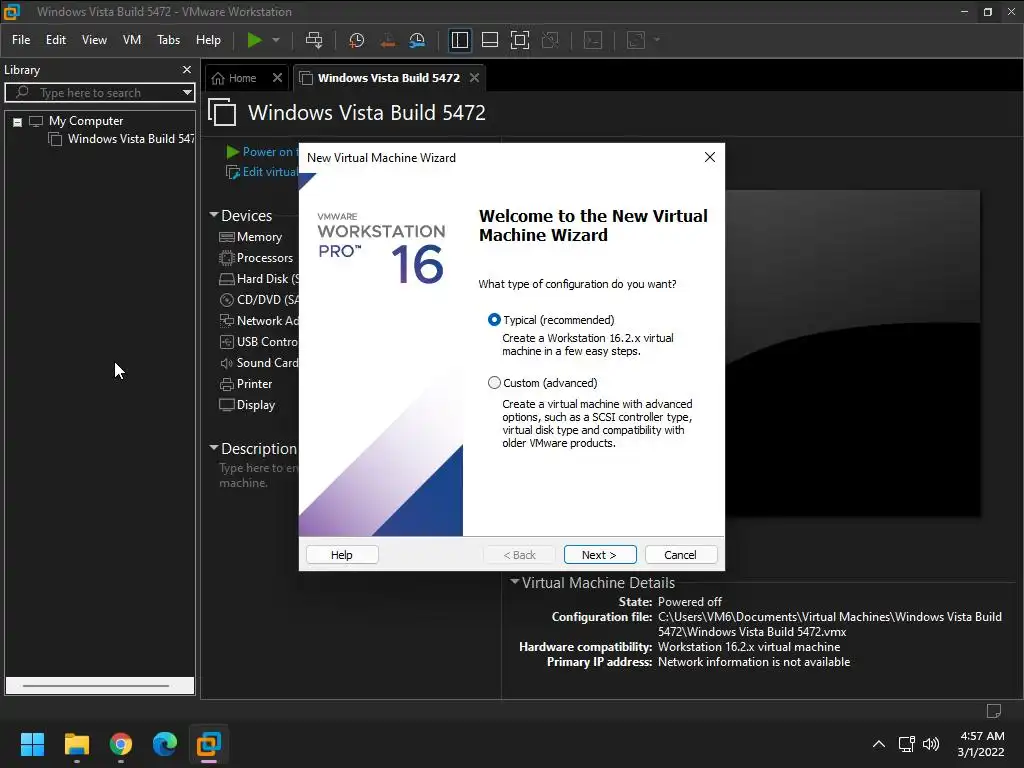Toggle the Show Library toolbar icon
The height and width of the screenshot is (768, 1024).
click(460, 40)
